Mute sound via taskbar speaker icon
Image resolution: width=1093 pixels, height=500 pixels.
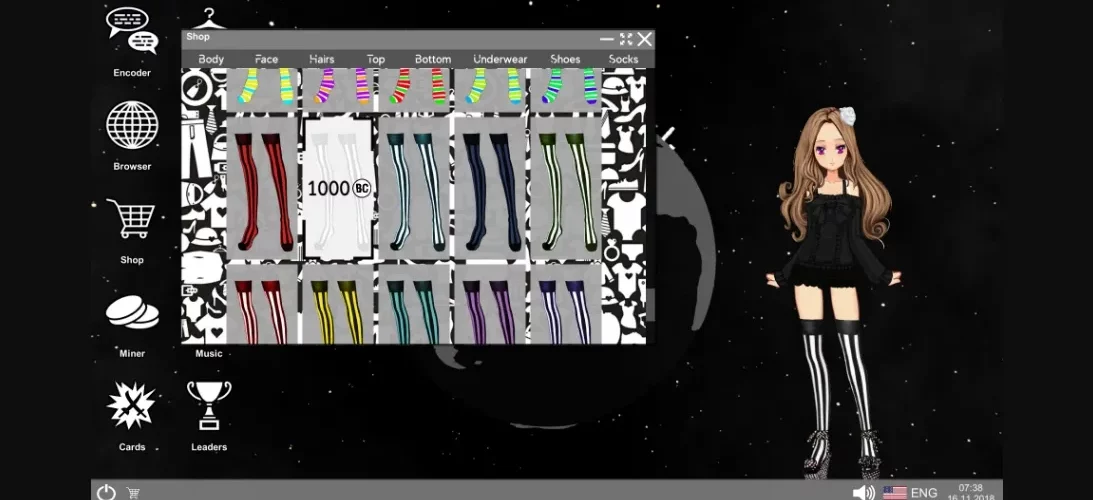[863, 492]
